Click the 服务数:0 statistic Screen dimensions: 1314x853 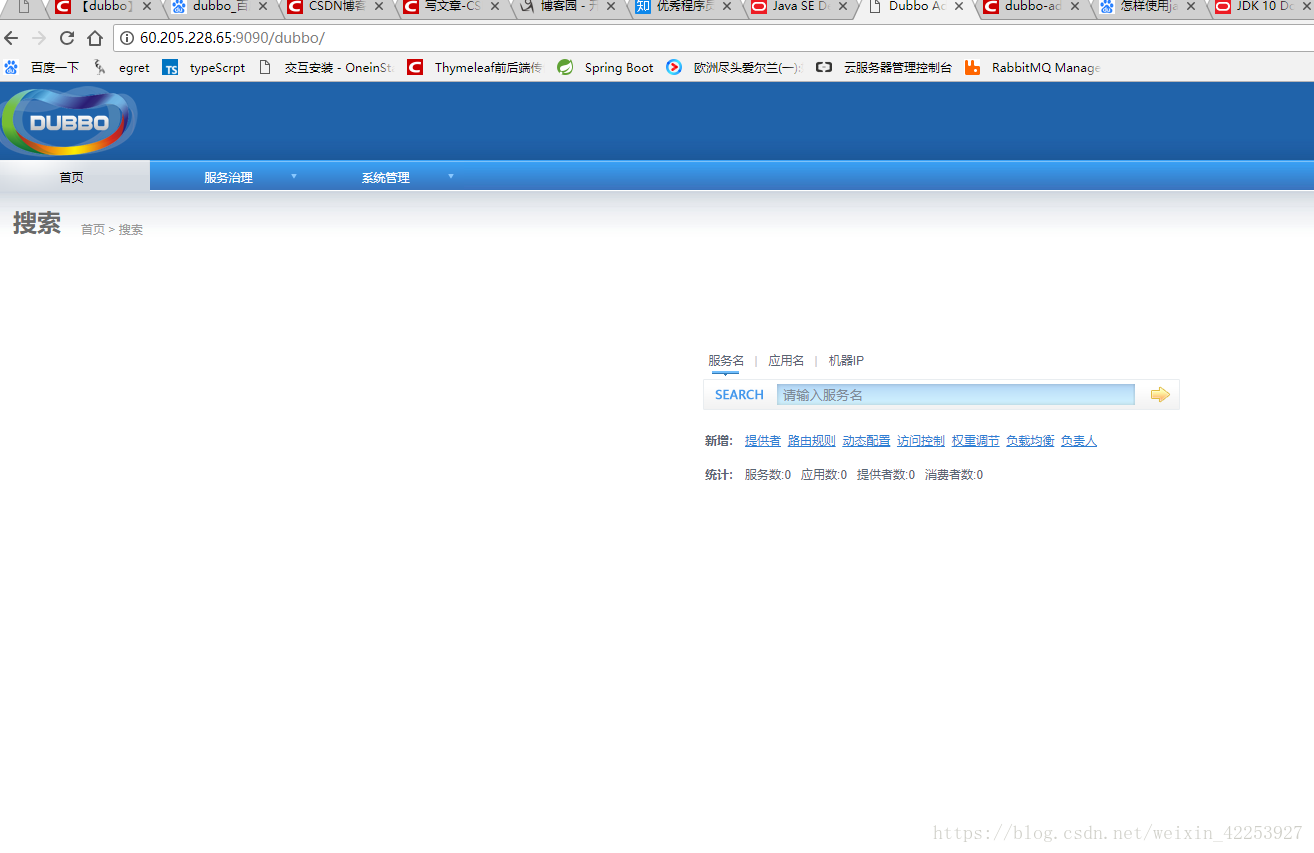pos(768,475)
